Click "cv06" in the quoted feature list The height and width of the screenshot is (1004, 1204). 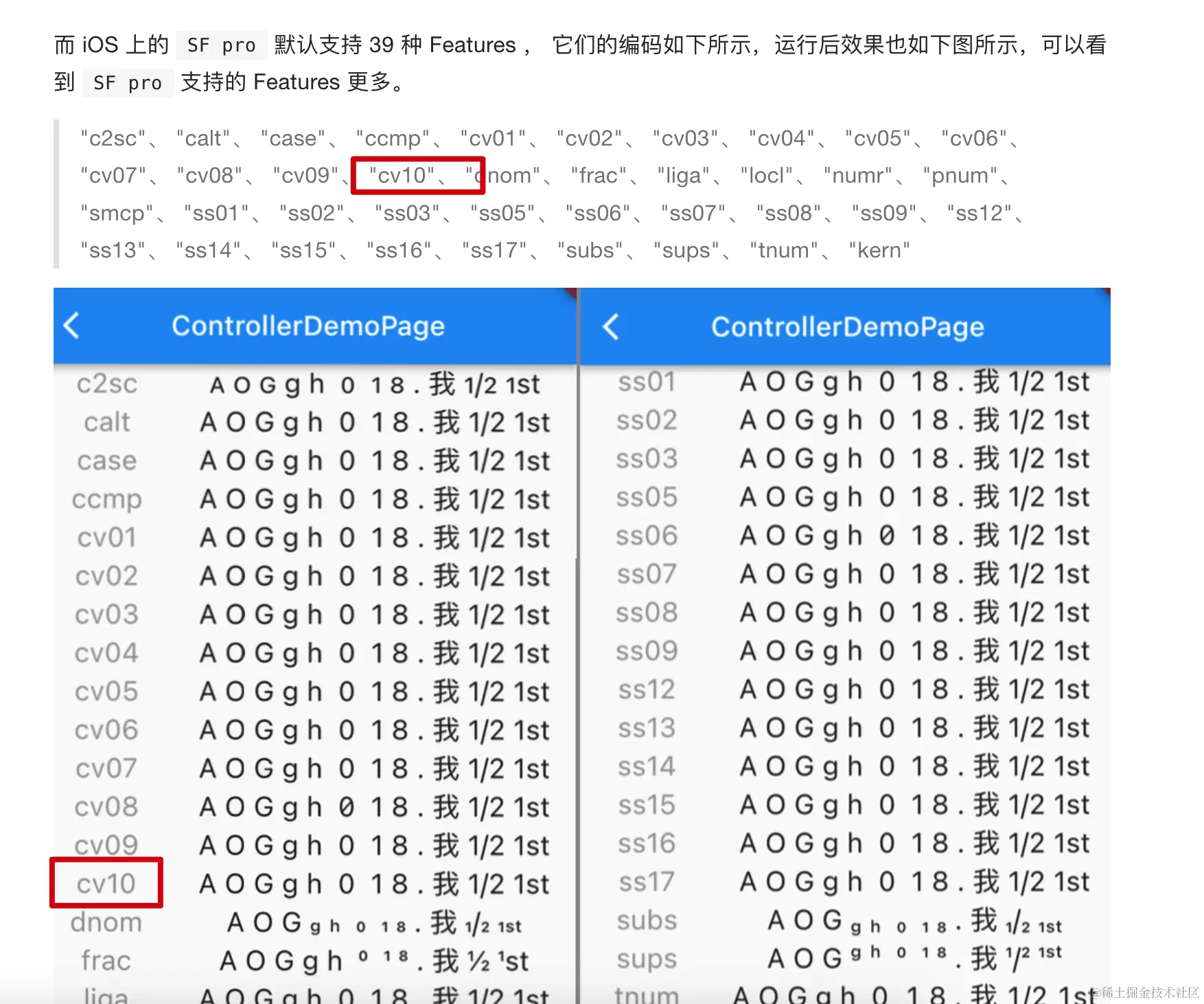tap(974, 139)
